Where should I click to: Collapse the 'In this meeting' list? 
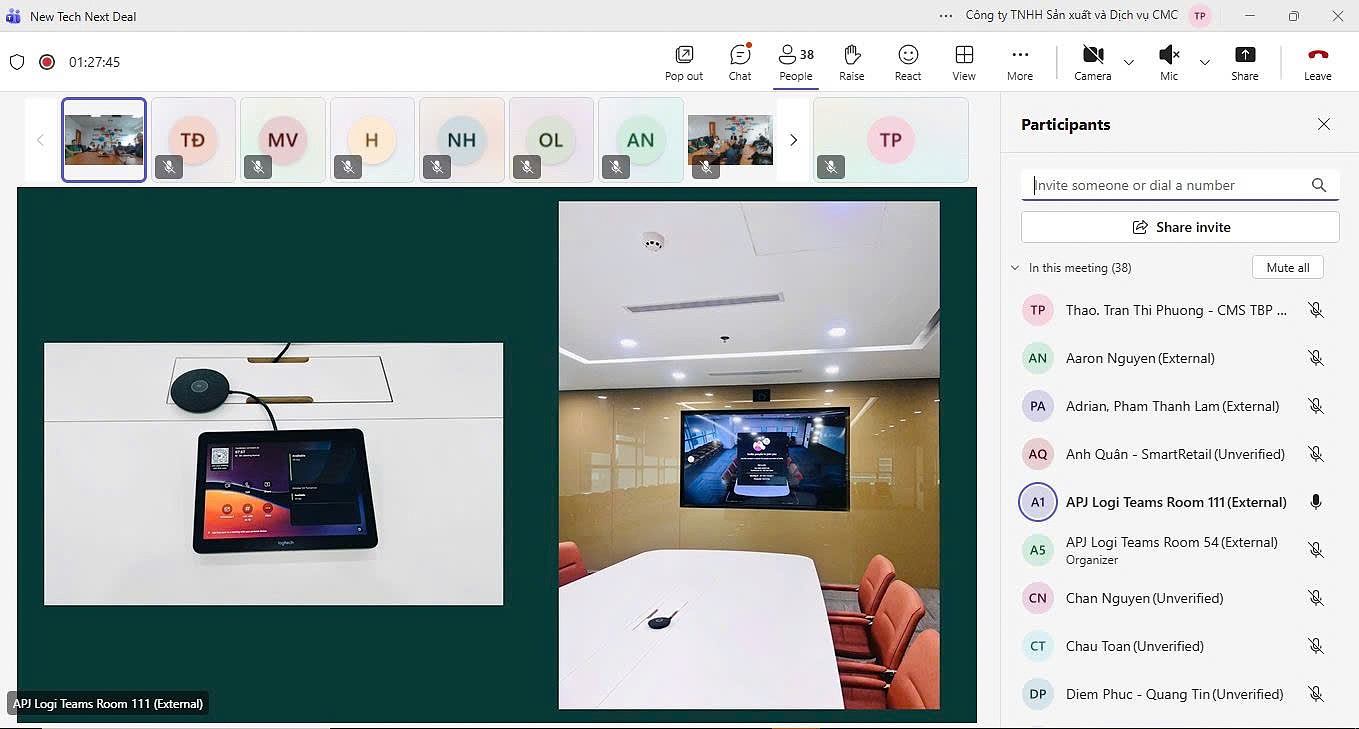tap(1015, 268)
